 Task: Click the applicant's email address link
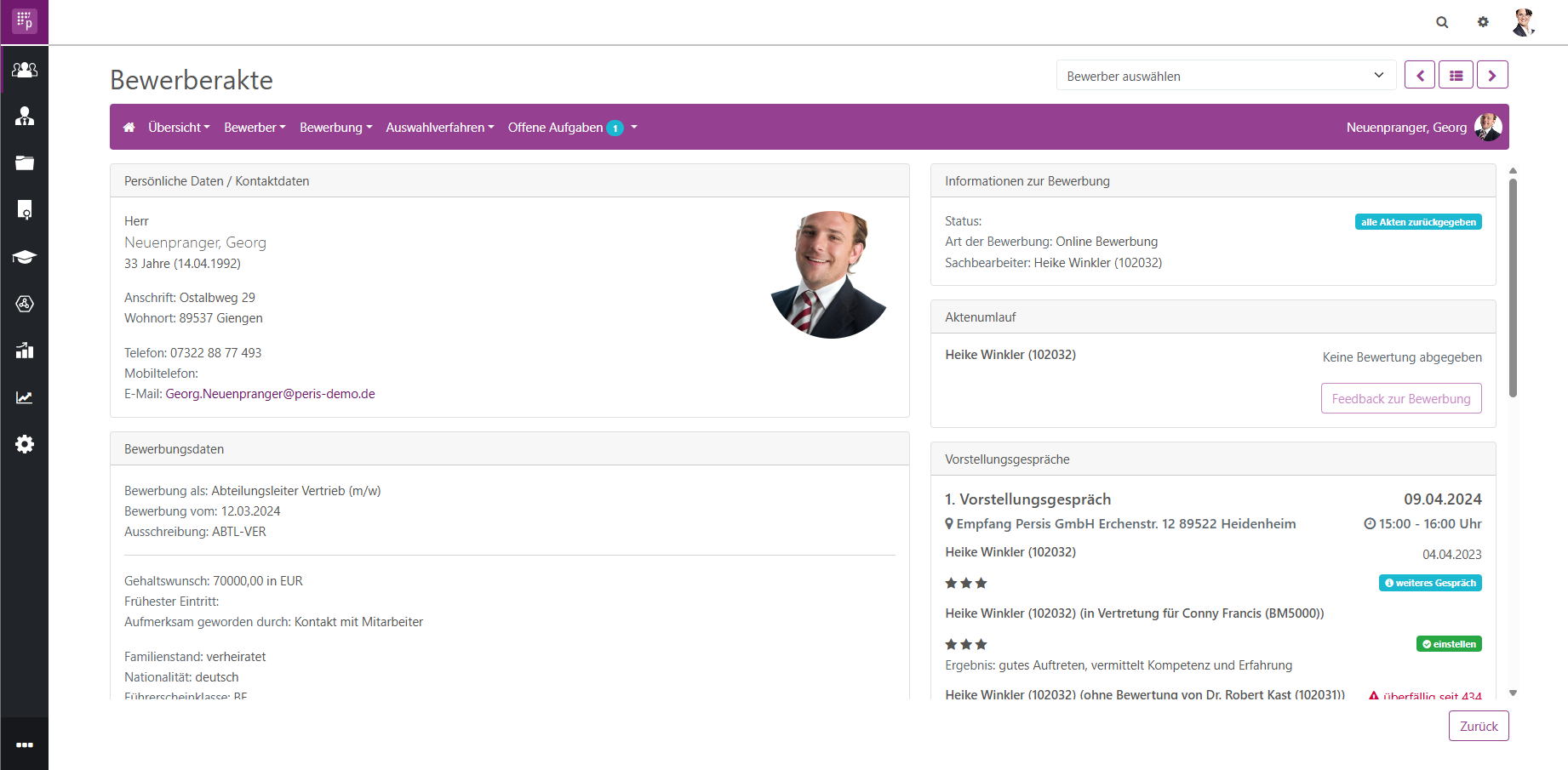[270, 394]
